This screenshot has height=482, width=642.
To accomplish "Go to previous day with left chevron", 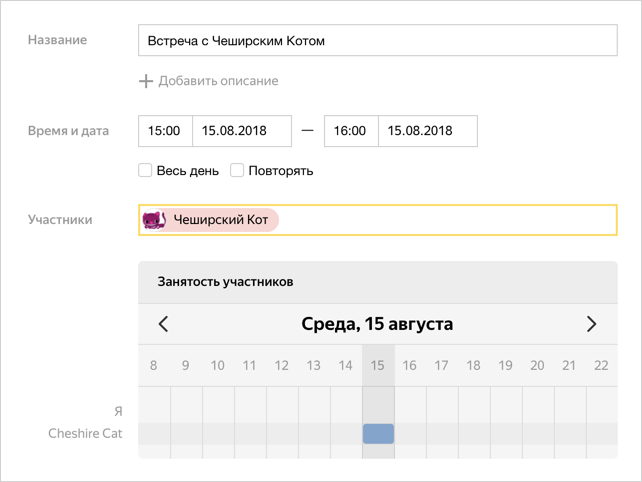I will pyautogui.click(x=163, y=324).
